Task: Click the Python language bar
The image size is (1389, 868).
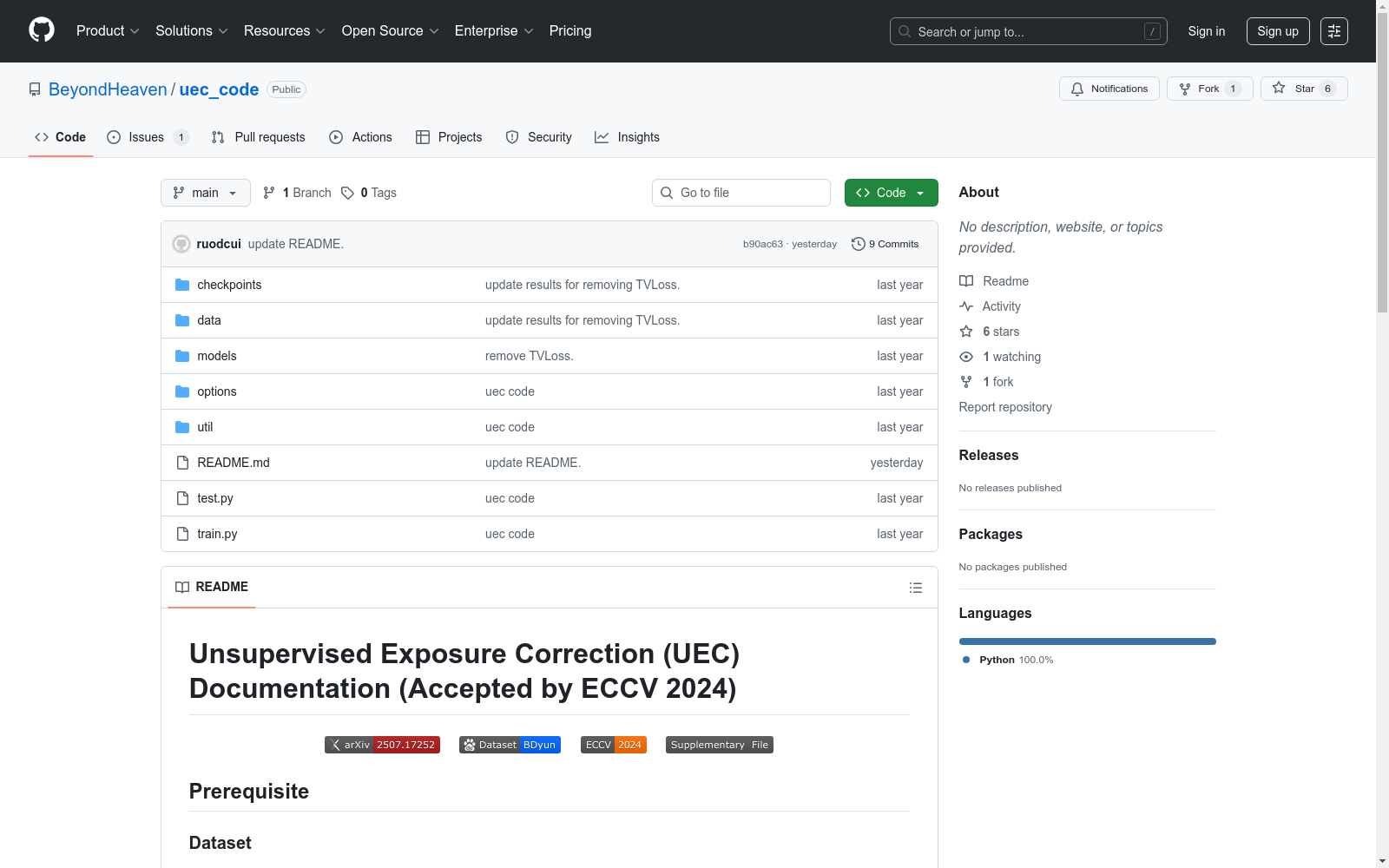Action: tap(1088, 641)
